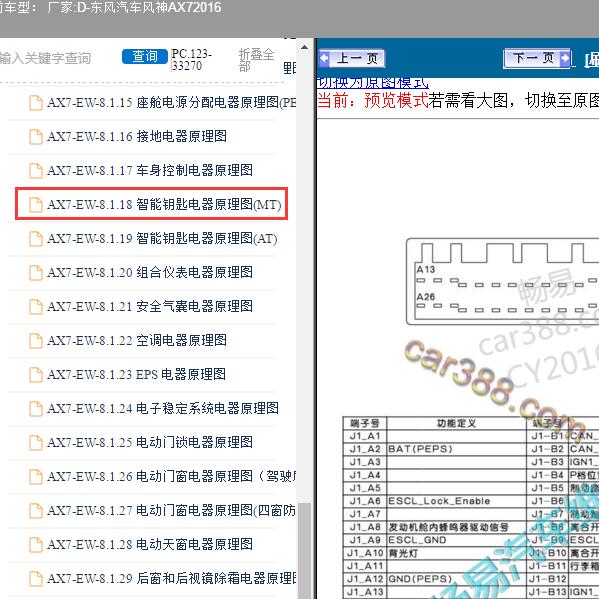Click document icon beside AX7-EW-8.1.28
Image resolution: width=599 pixels, height=599 pixels.
pos(36,545)
